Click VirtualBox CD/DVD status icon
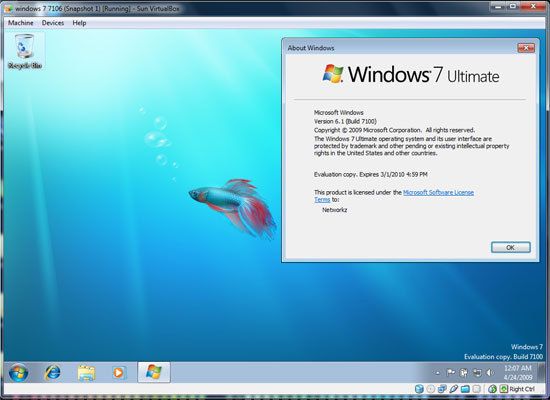550x400 pixels. [430, 389]
